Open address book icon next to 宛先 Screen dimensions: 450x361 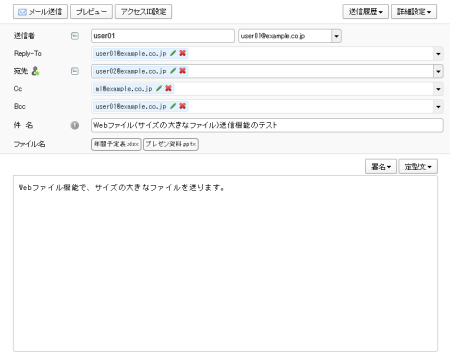pos(35,71)
